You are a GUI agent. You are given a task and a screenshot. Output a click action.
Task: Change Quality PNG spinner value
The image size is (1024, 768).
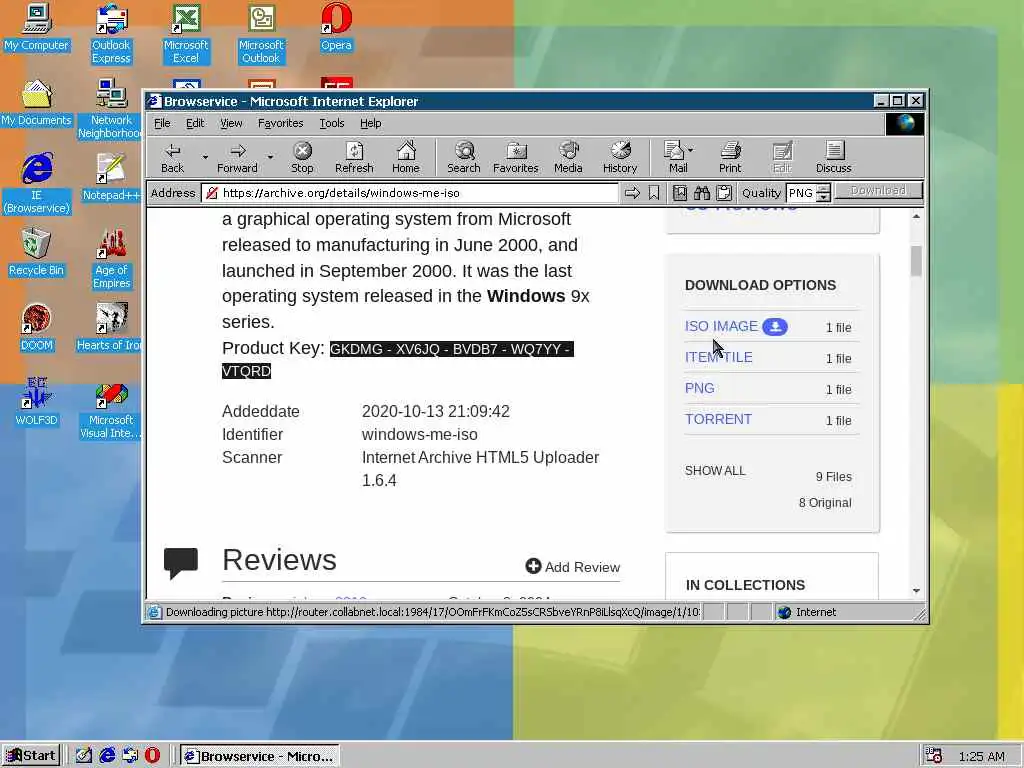pos(824,193)
